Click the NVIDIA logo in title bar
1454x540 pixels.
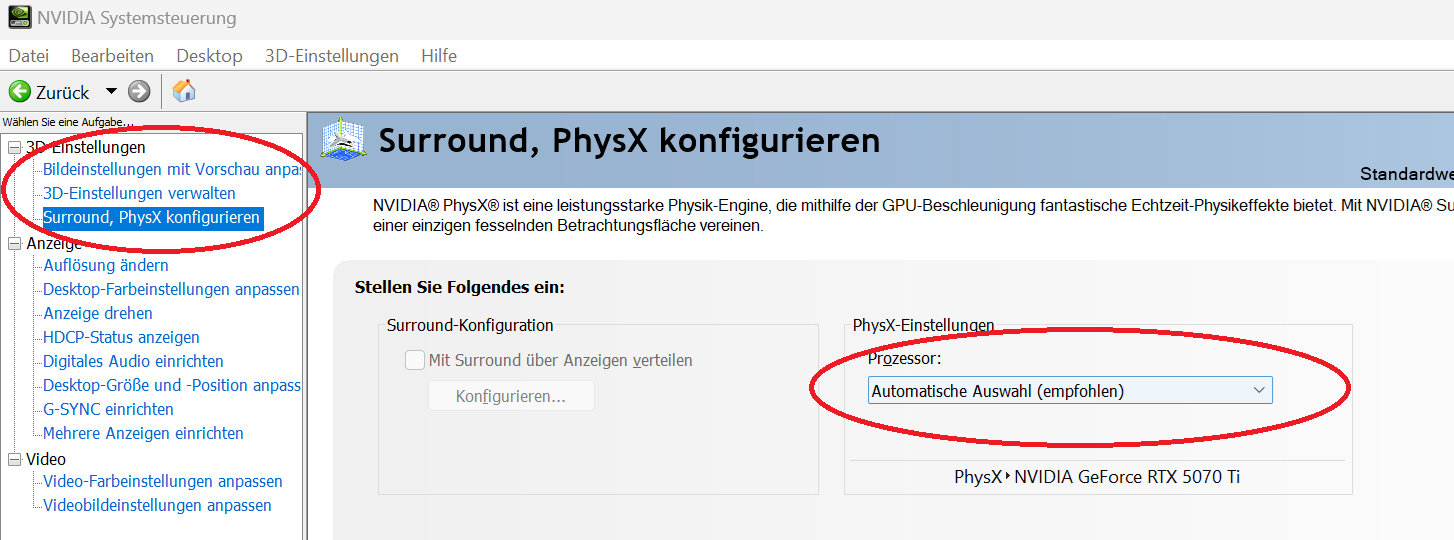coord(20,17)
